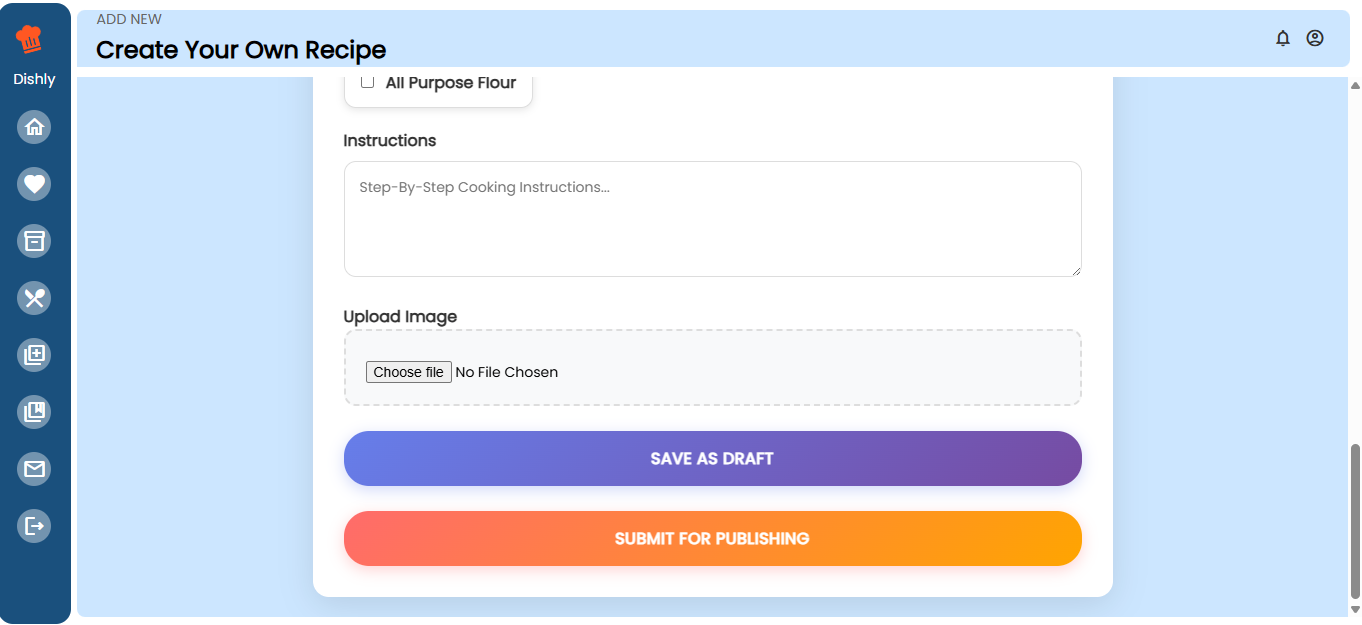The image size is (1362, 625).
Task: Log out with the exit icon
Action: click(x=34, y=525)
